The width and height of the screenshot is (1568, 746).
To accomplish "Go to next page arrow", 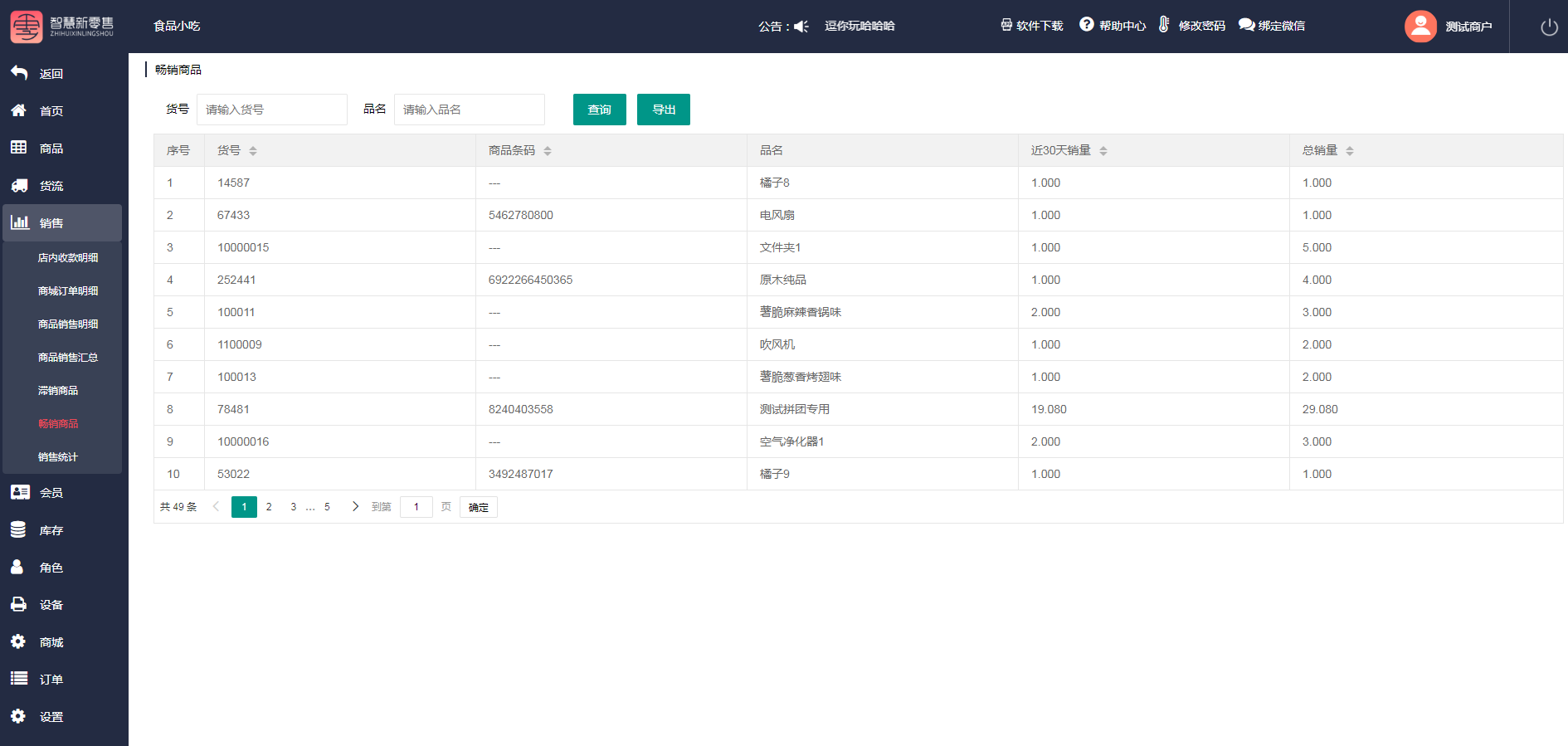I will tap(355, 506).
